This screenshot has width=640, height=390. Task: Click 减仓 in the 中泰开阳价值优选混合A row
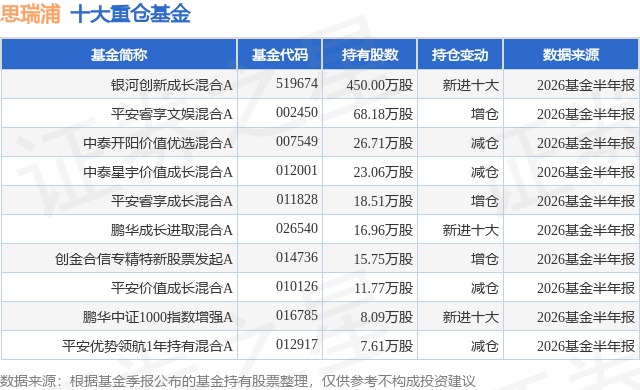[484, 143]
